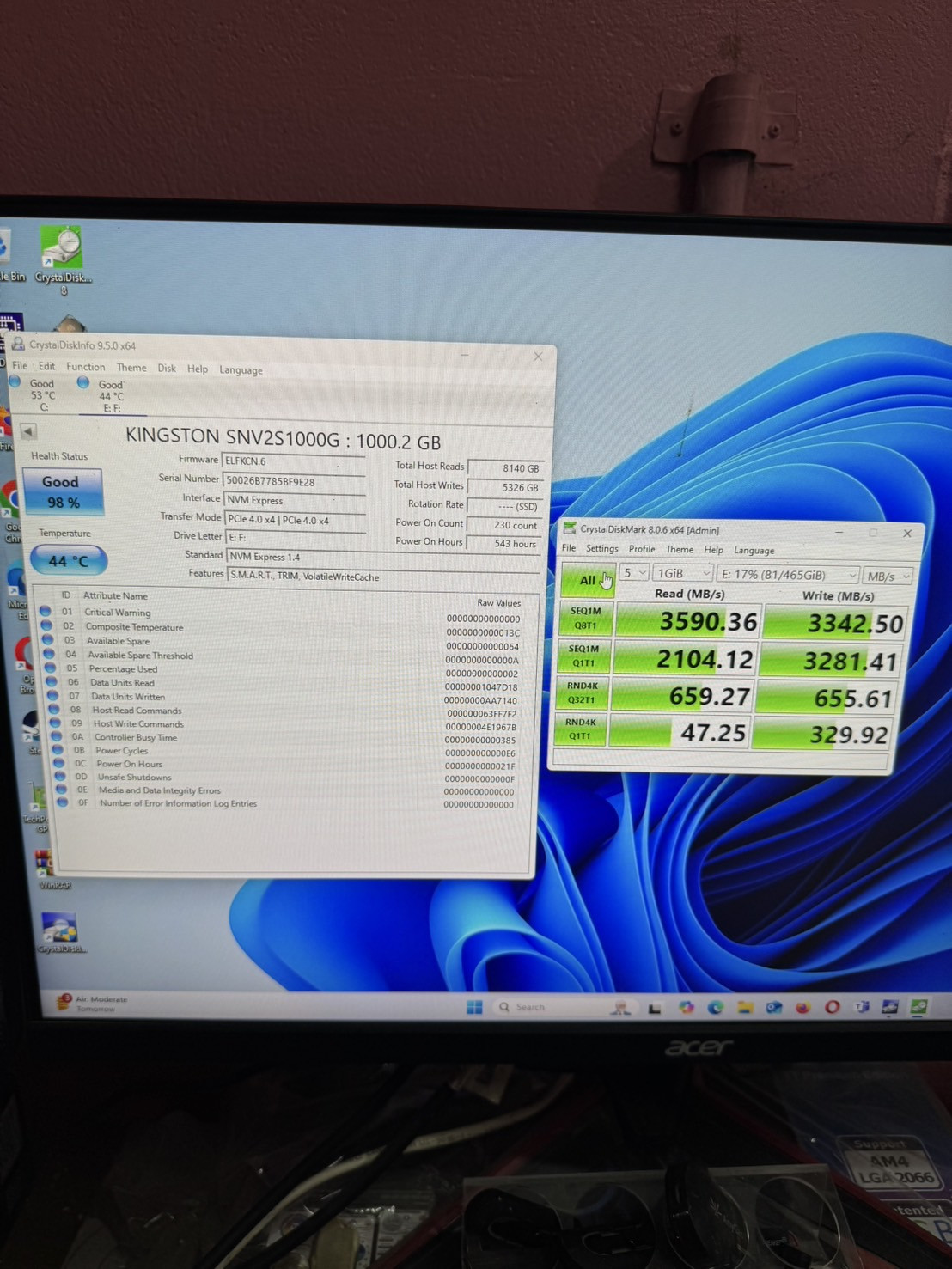Click the 3590.36 sequential read result
The width and height of the screenshot is (952, 1269).
(x=687, y=621)
